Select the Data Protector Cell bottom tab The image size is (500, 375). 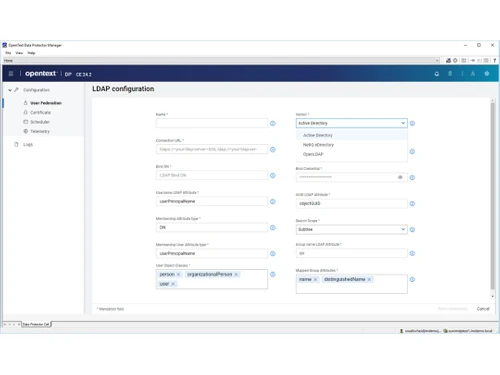(x=36, y=324)
